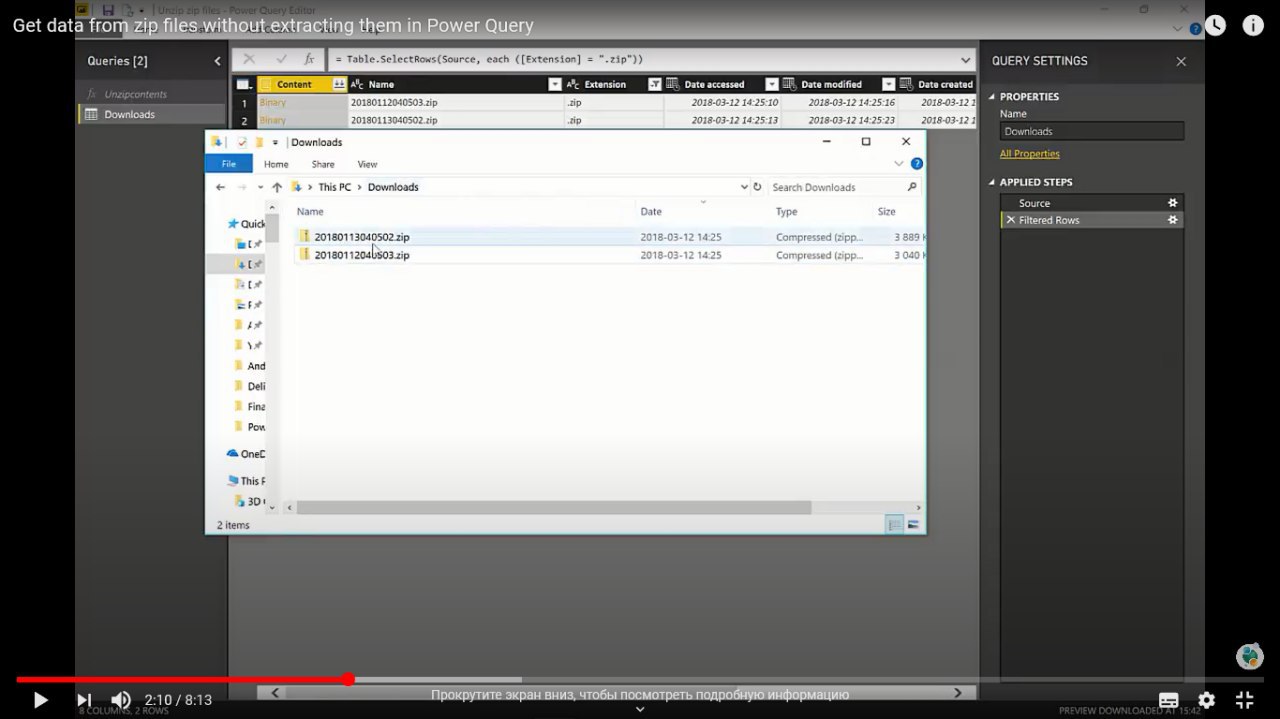Select the Source applied step

point(1034,203)
